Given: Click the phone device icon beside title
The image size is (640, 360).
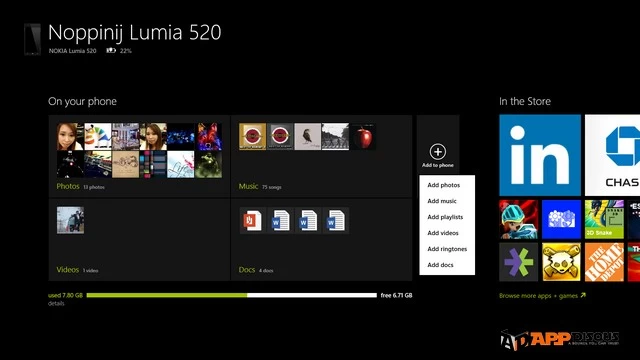Looking at the screenshot, I should tap(32, 39).
